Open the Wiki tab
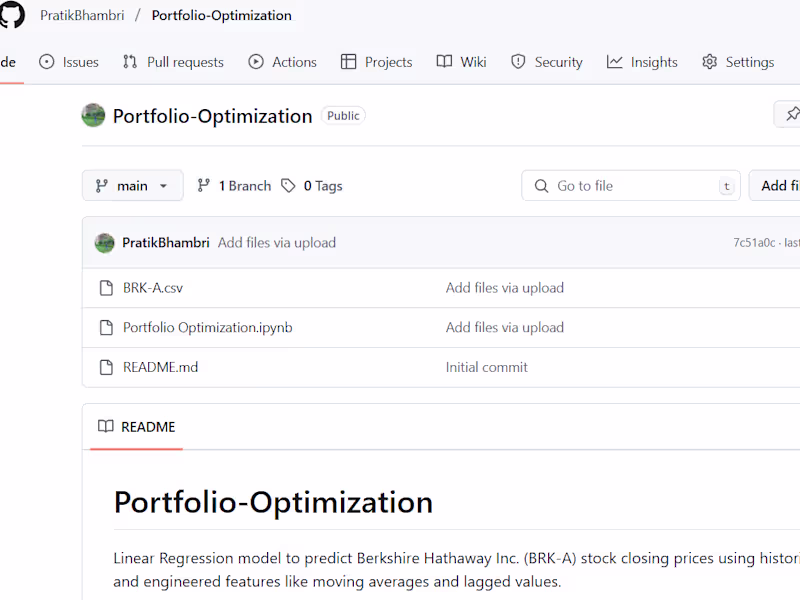800x600 pixels. [x=461, y=62]
